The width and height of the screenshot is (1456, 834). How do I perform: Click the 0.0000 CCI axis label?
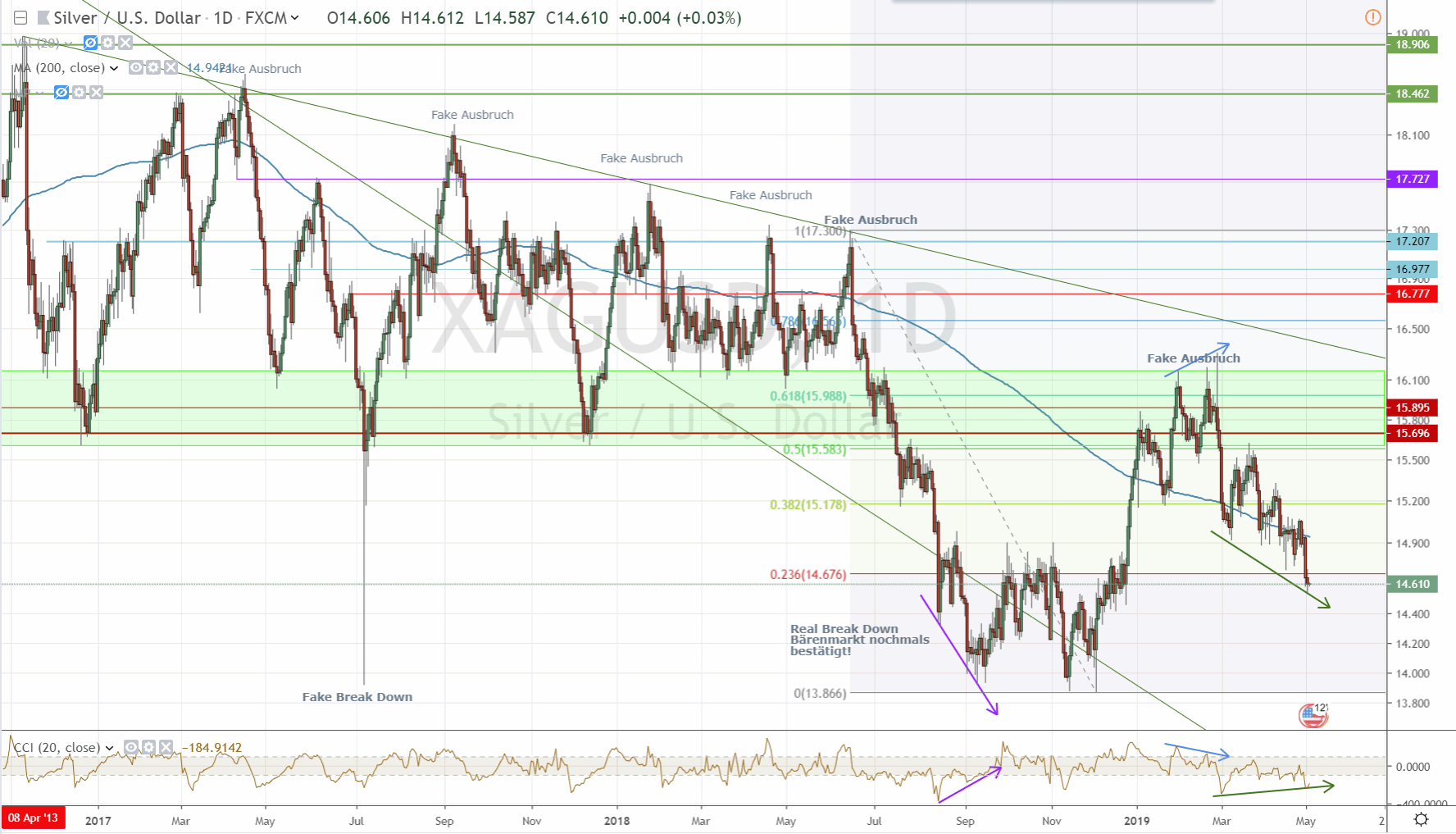(x=1413, y=767)
